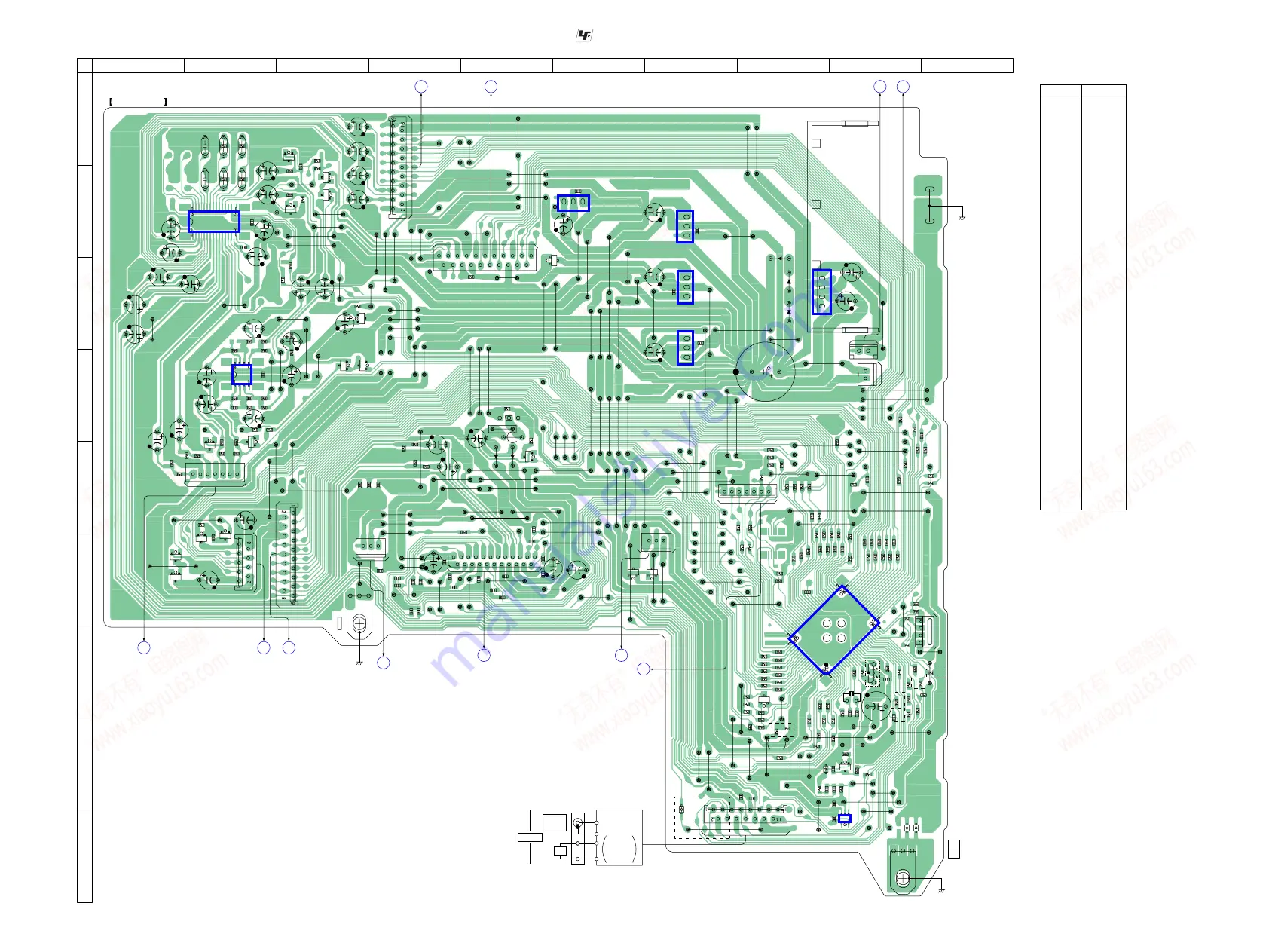Click the ground symbol beside bottom-right mounting tab
The width and height of the screenshot is (1266, 952).
point(942,891)
